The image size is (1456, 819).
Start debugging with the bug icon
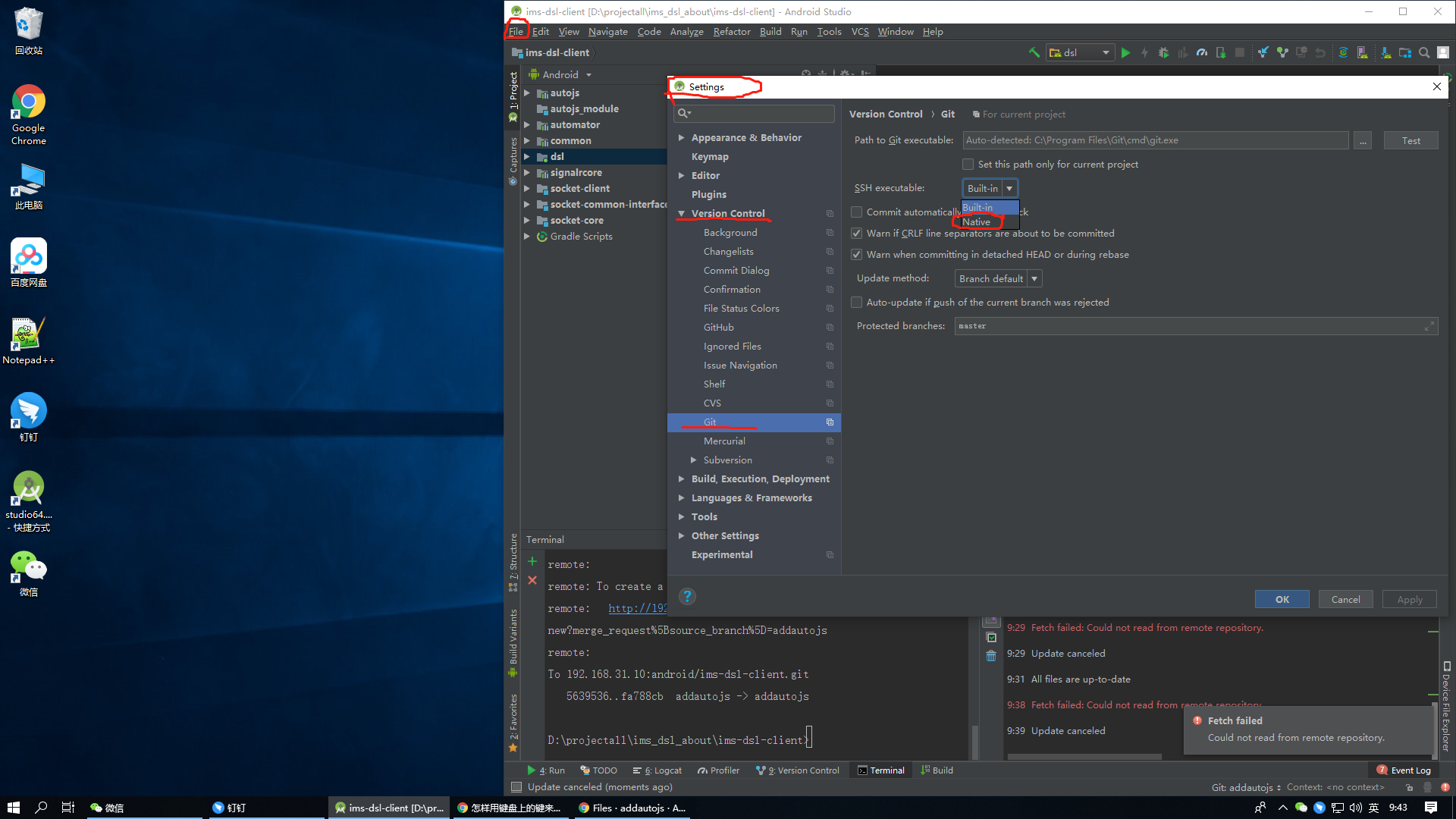point(1164,53)
